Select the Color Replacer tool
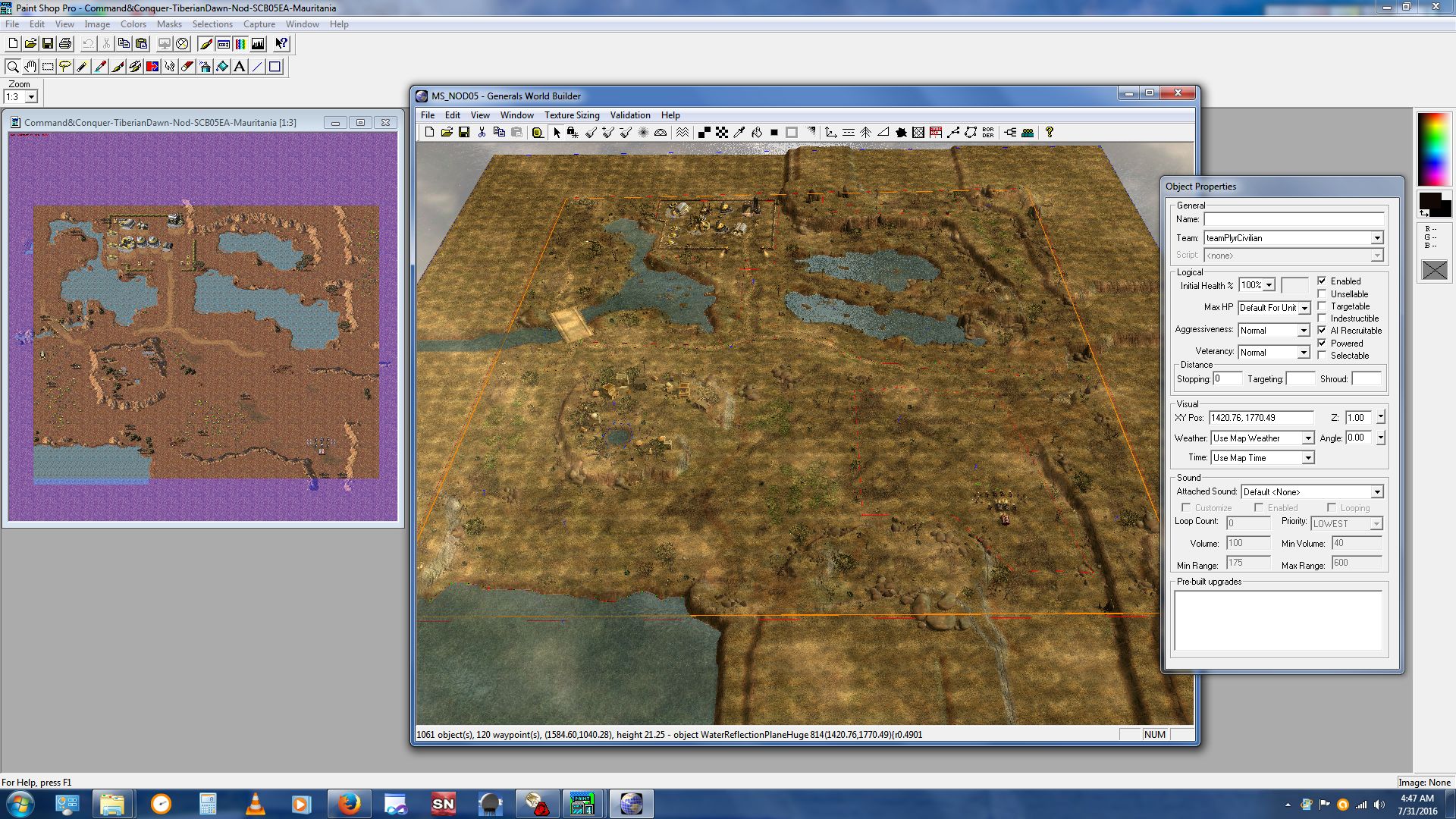The width and height of the screenshot is (1456, 819). (152, 67)
